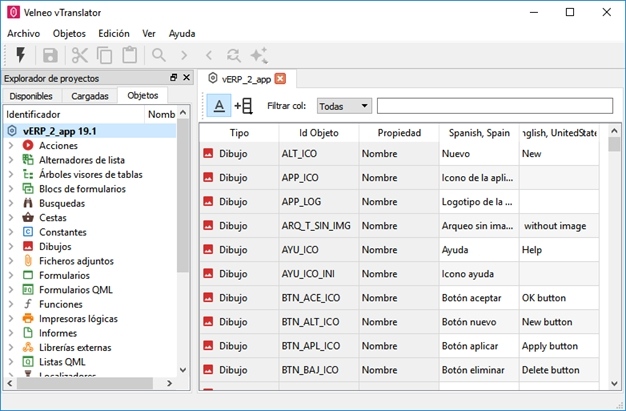Expand the Acciones tree node
Viewport: 626px width, 411px height.
pyautogui.click(x=10, y=146)
